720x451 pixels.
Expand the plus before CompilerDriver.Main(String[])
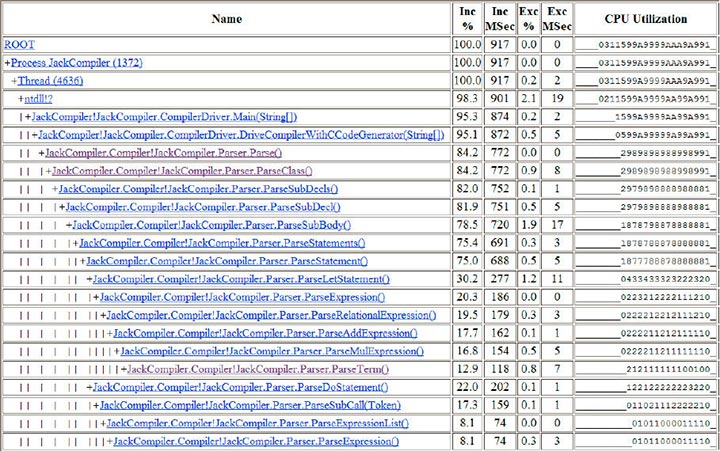click(28, 117)
